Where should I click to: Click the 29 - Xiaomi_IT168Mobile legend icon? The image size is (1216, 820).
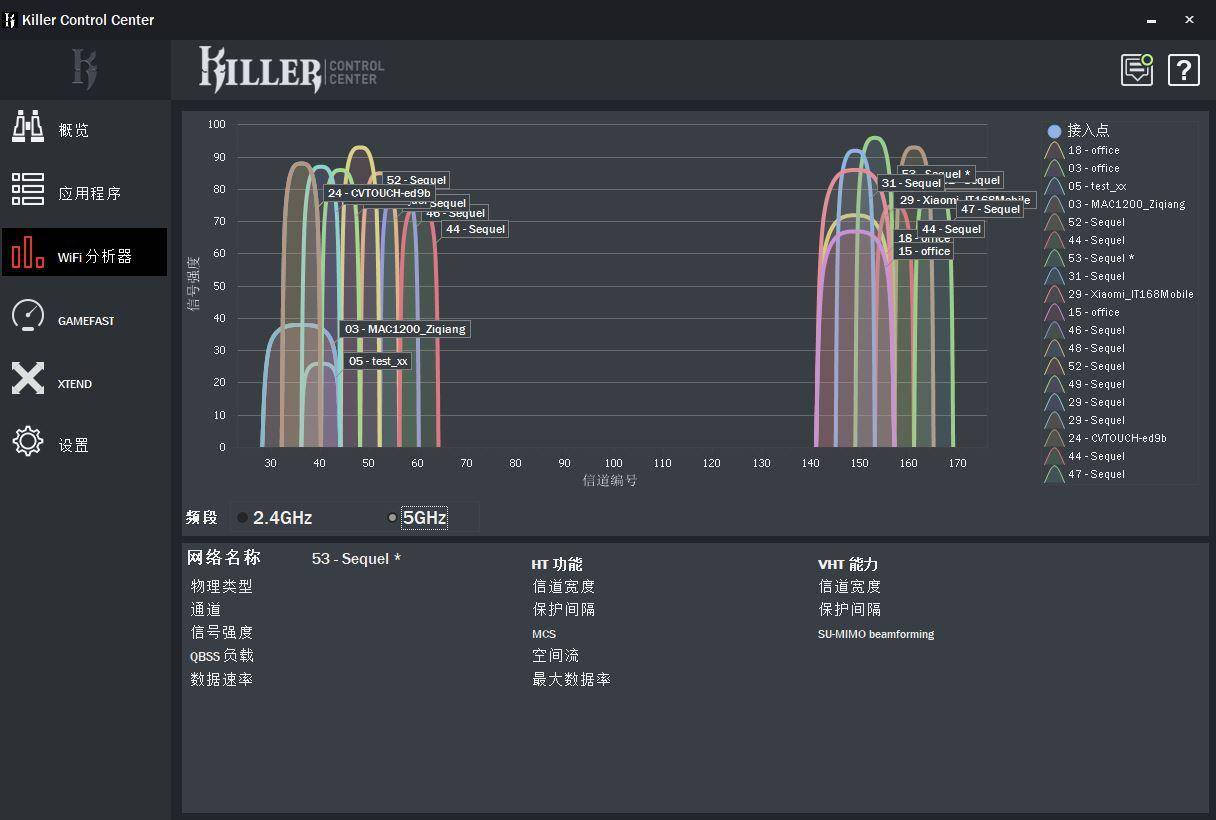click(1054, 294)
